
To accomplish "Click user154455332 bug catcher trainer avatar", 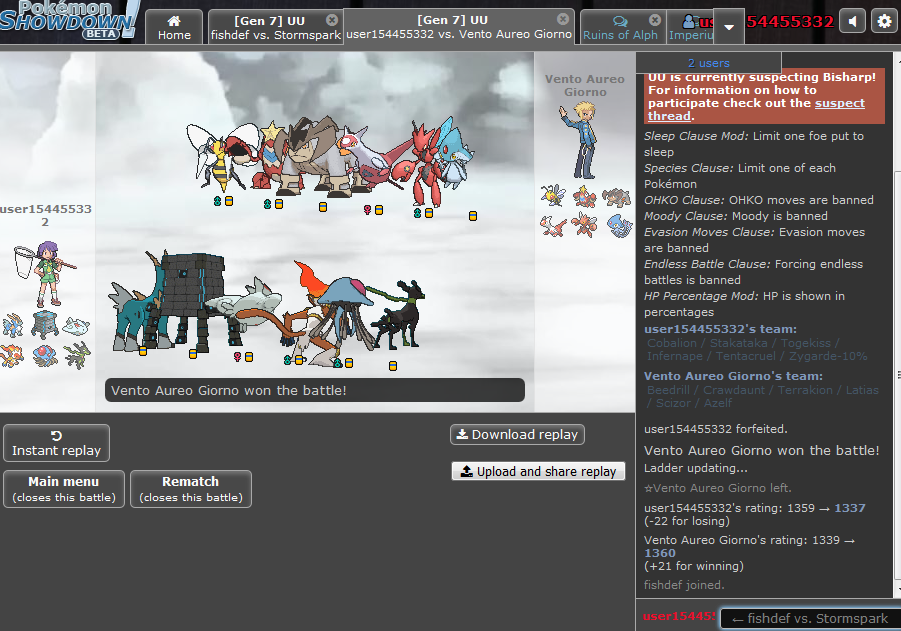I will [x=45, y=274].
